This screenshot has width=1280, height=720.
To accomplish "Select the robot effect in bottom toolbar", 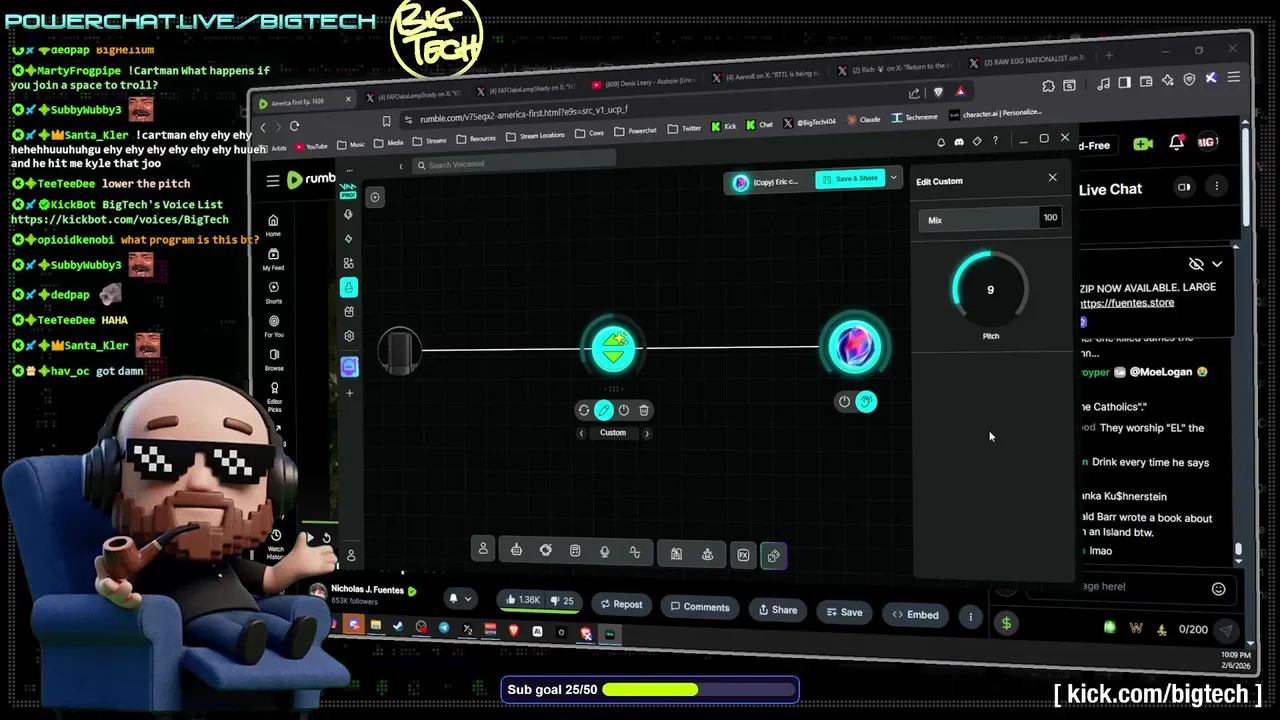I will (x=516, y=551).
